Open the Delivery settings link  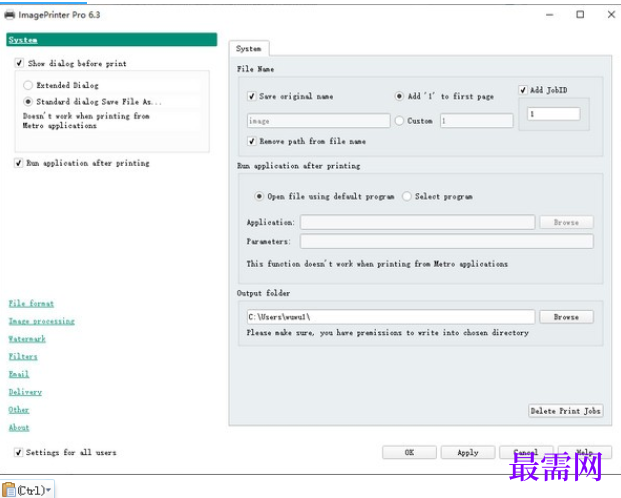25,392
